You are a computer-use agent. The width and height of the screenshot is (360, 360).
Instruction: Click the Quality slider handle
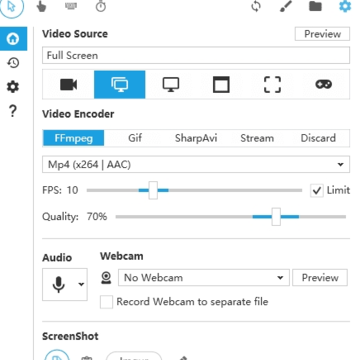point(276,217)
